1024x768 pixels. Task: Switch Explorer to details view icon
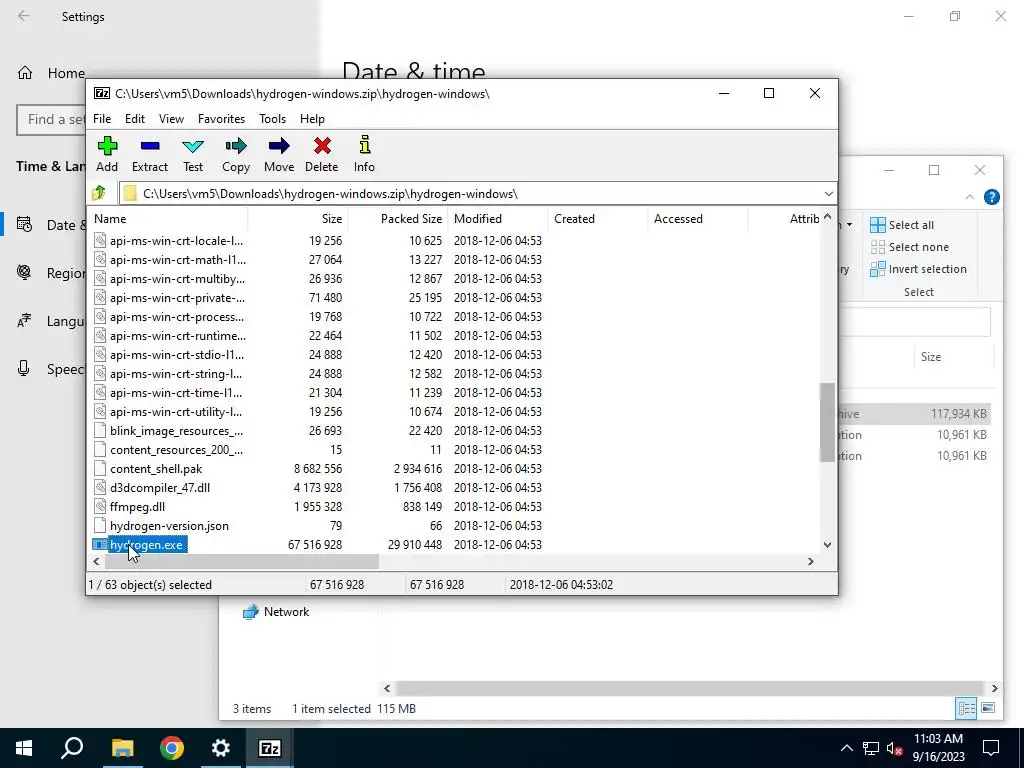point(967,708)
